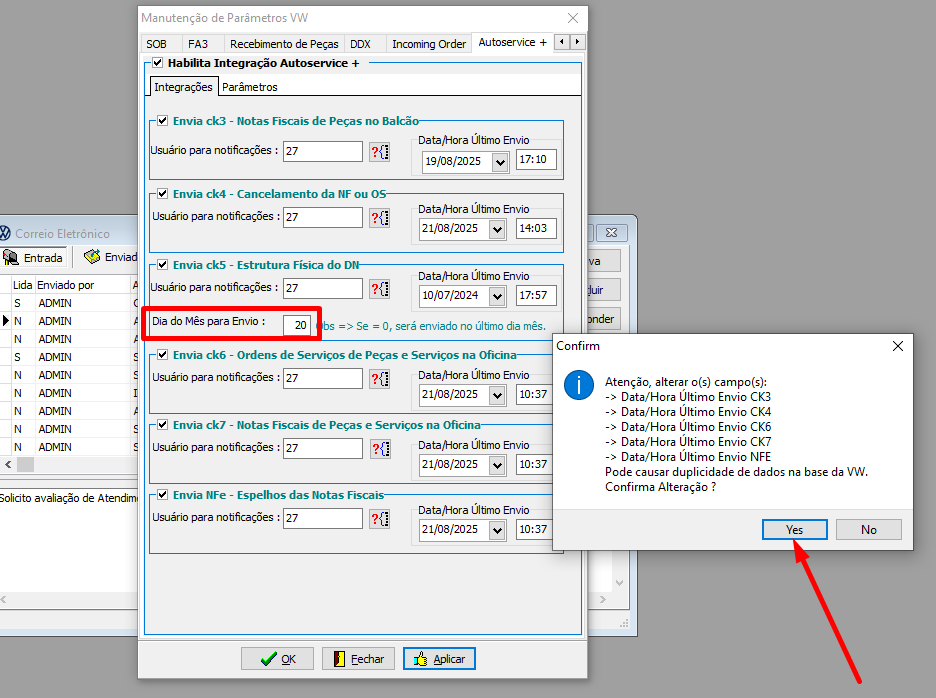This screenshot has width=936, height=698.
Task: Open user lookup icon for ck7 notifications
Action: pyautogui.click(x=380, y=448)
